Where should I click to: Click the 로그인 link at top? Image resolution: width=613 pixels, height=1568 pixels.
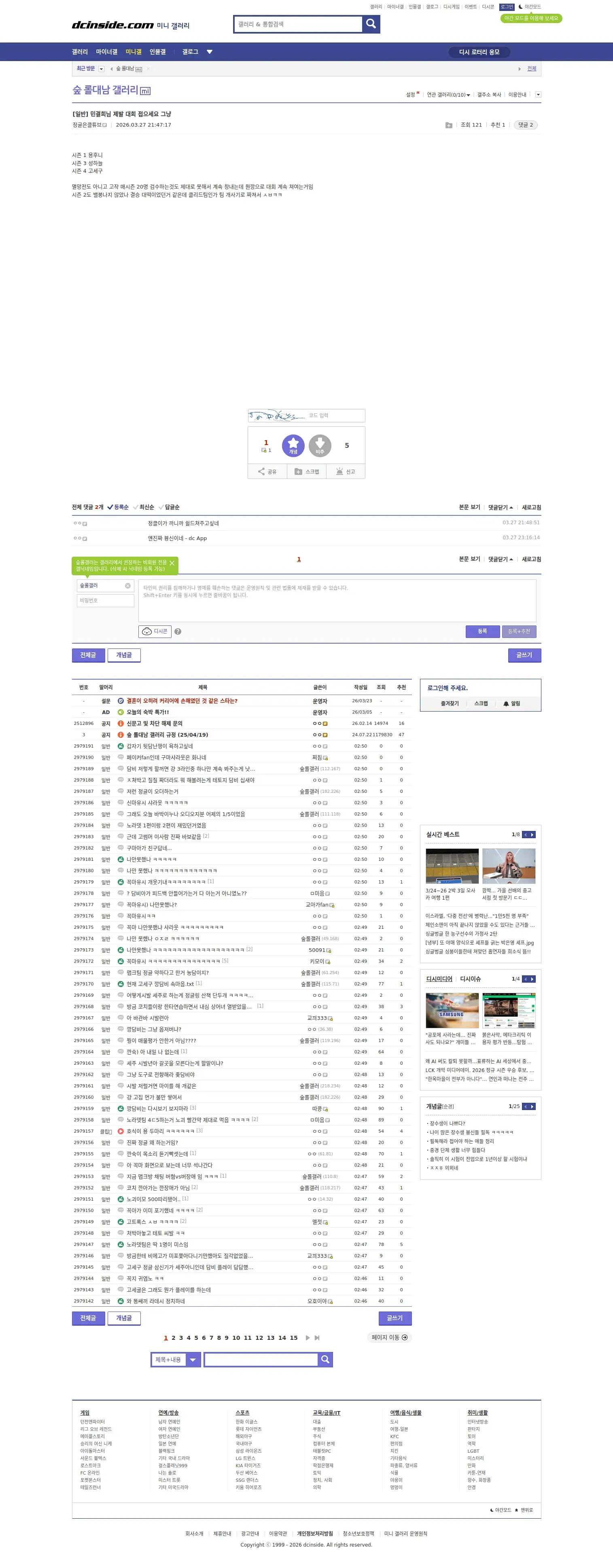tap(507, 7)
